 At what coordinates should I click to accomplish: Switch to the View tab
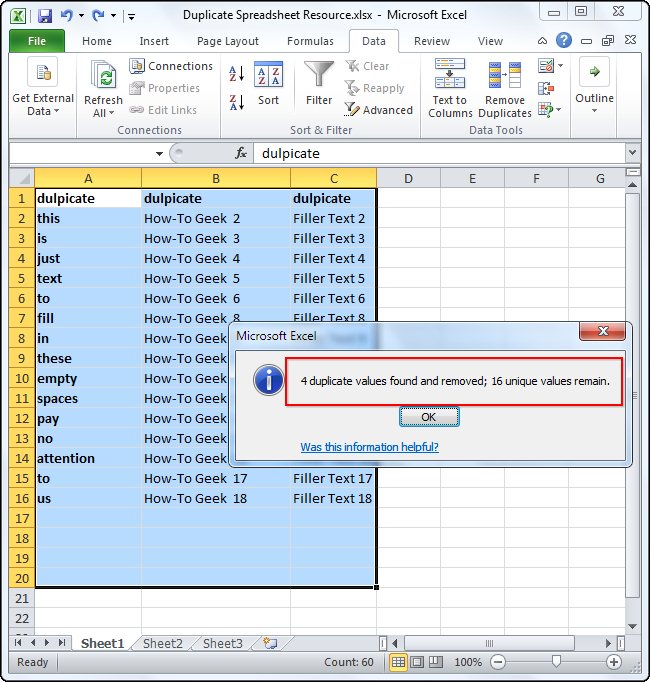coord(490,41)
